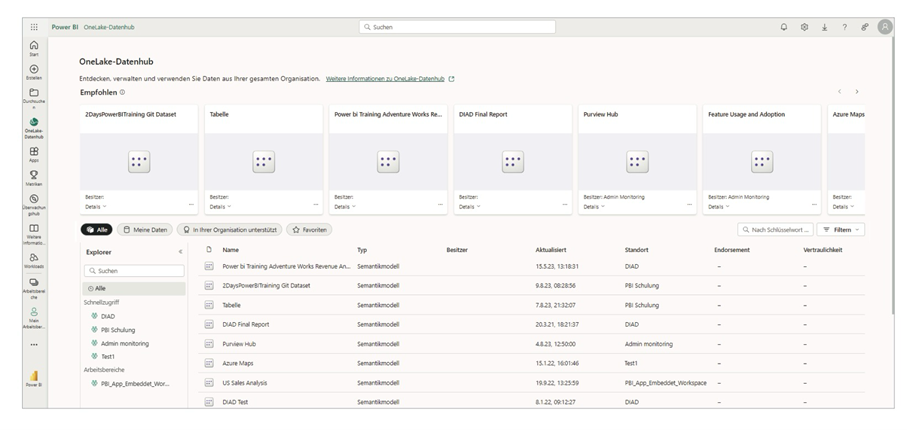
Task: Expand Details on the Tabelle card
Action: coord(220,207)
